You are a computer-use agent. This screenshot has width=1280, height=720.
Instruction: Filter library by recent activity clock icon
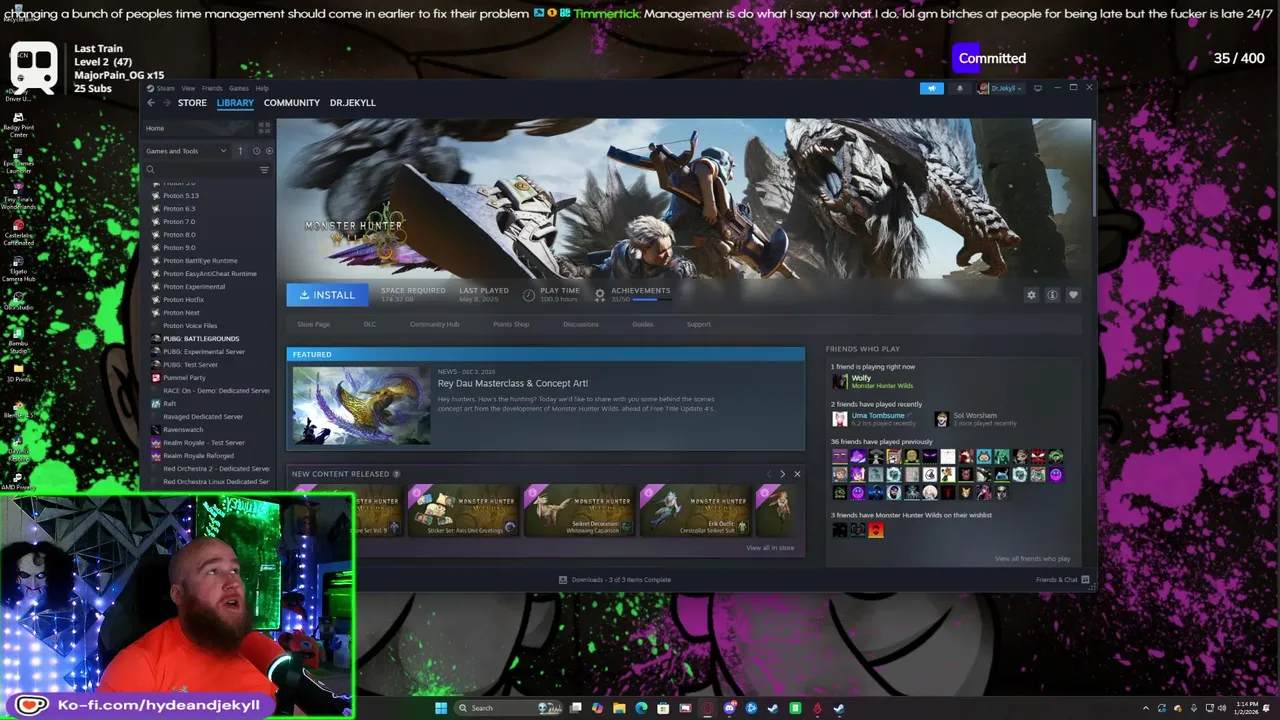256,151
